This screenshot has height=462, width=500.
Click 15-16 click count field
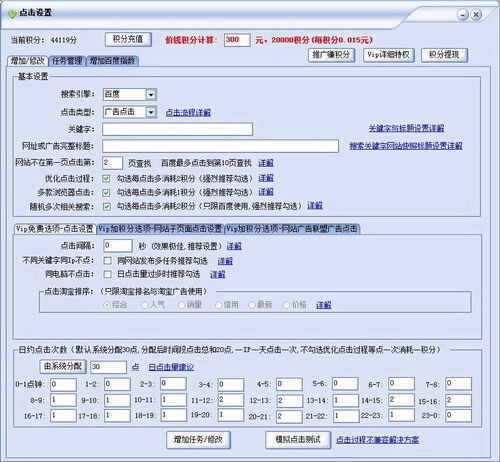(459, 400)
